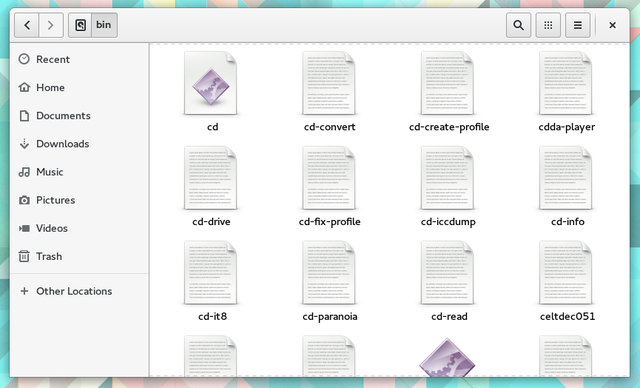Select the cd-fix-profile file icon
Viewport: 640px width, 388px height.
click(x=329, y=178)
